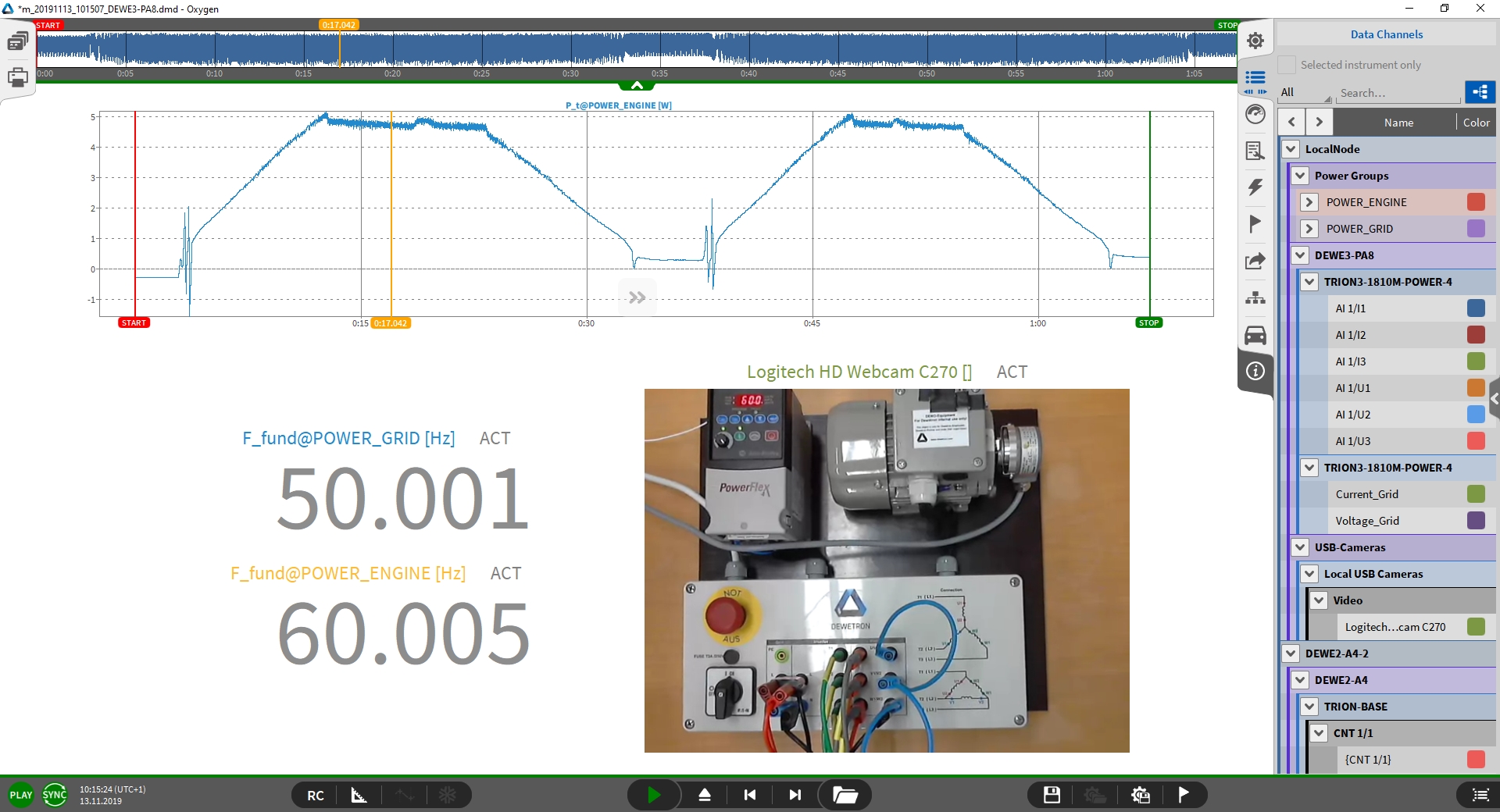Open the Instruments gauge icon
This screenshot has width=1500, height=812.
point(1255,114)
